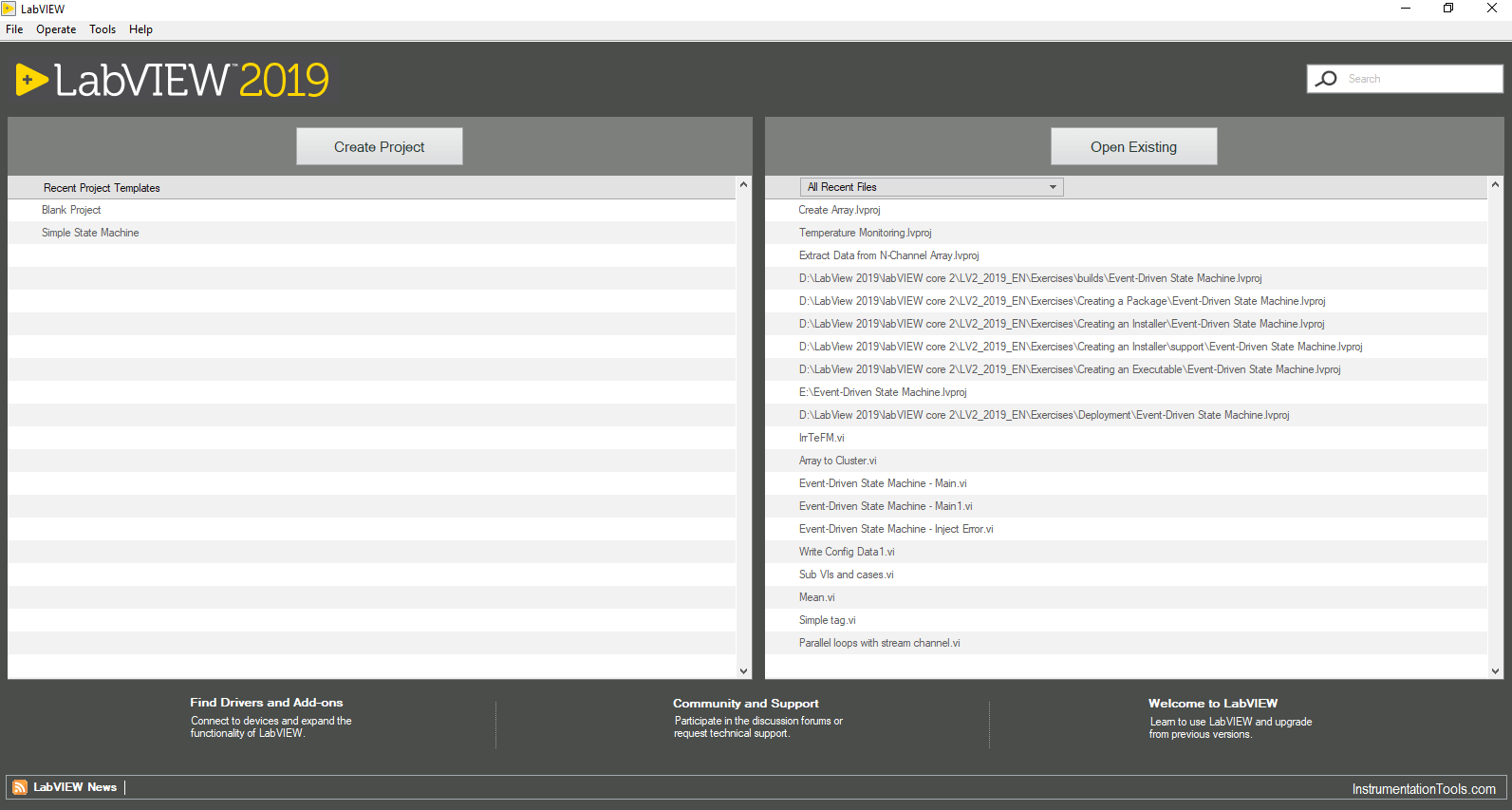The image size is (1512, 810).
Task: Open Write Config Data1.vi
Action: (847, 552)
